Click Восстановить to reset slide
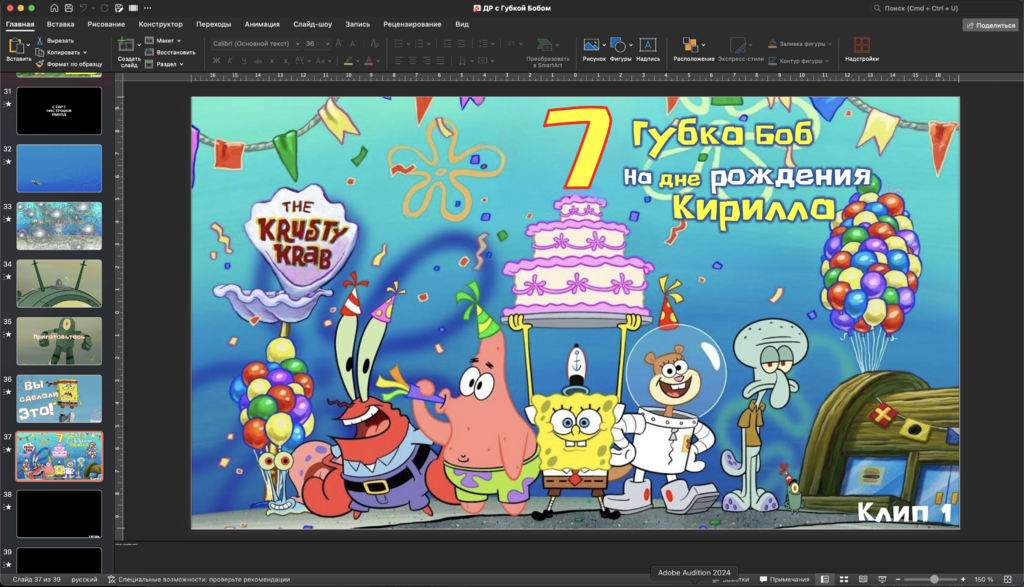Screen dimensions: 1024x587 tap(170, 52)
